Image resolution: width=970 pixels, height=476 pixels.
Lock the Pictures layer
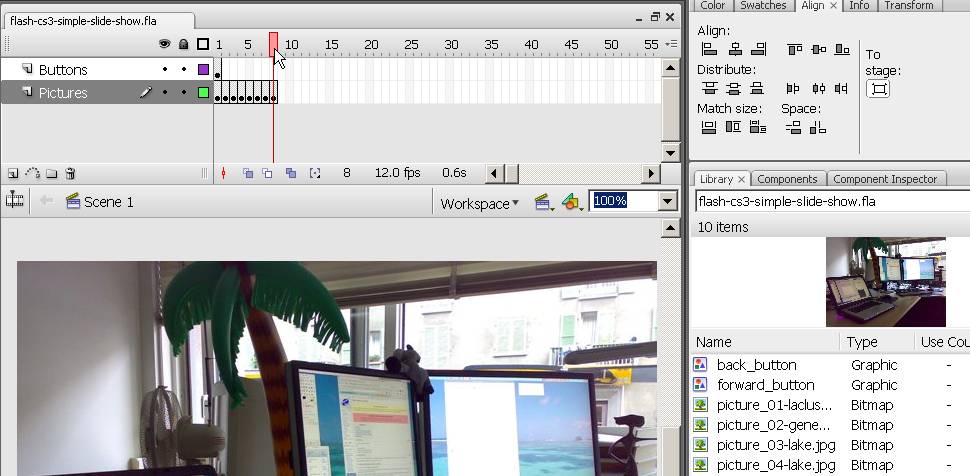tap(184, 92)
